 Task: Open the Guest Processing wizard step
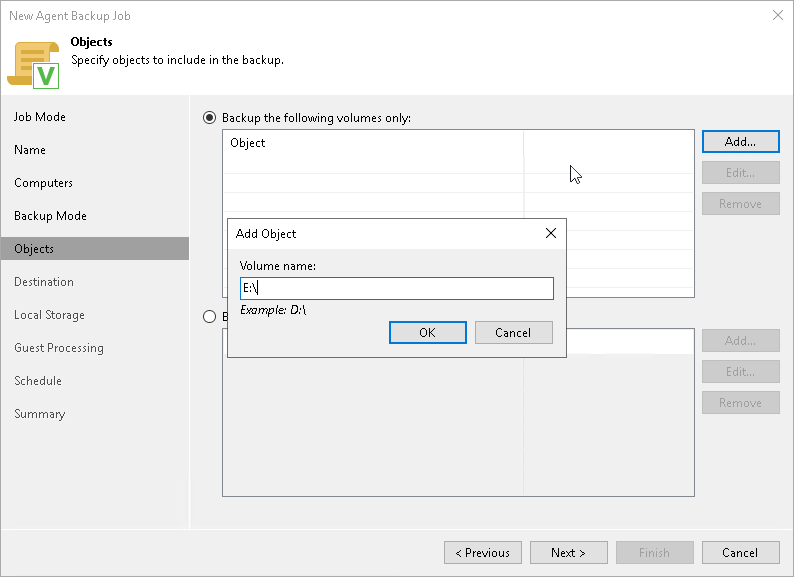(x=59, y=348)
